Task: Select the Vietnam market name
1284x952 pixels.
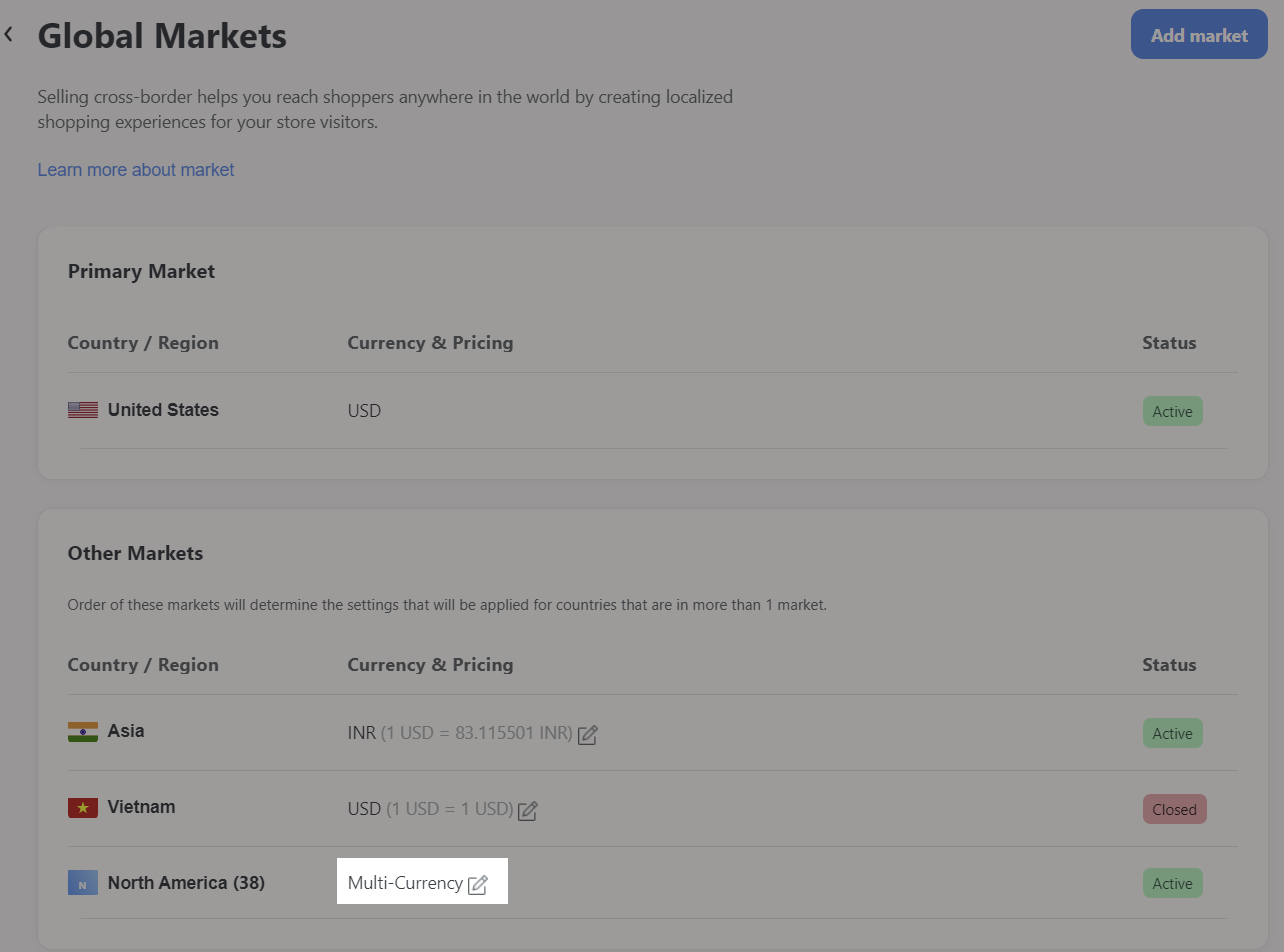Action: click(x=141, y=807)
